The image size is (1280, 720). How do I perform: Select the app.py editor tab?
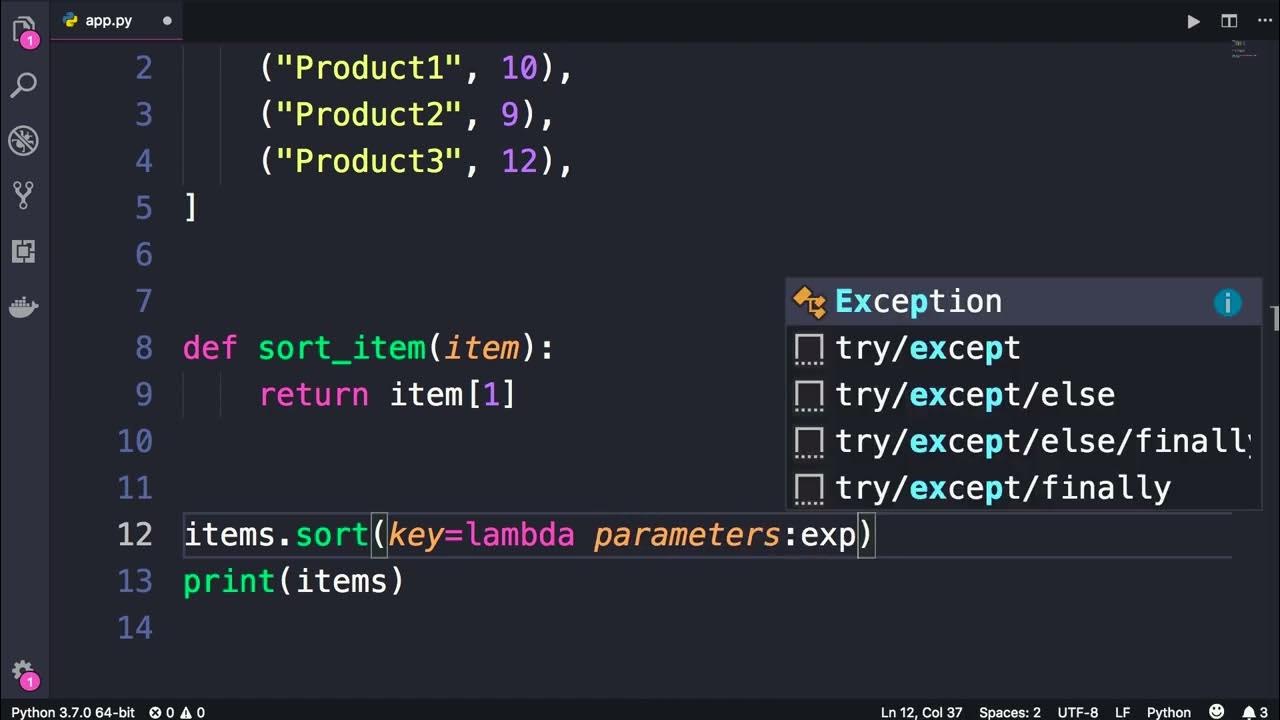(x=110, y=20)
